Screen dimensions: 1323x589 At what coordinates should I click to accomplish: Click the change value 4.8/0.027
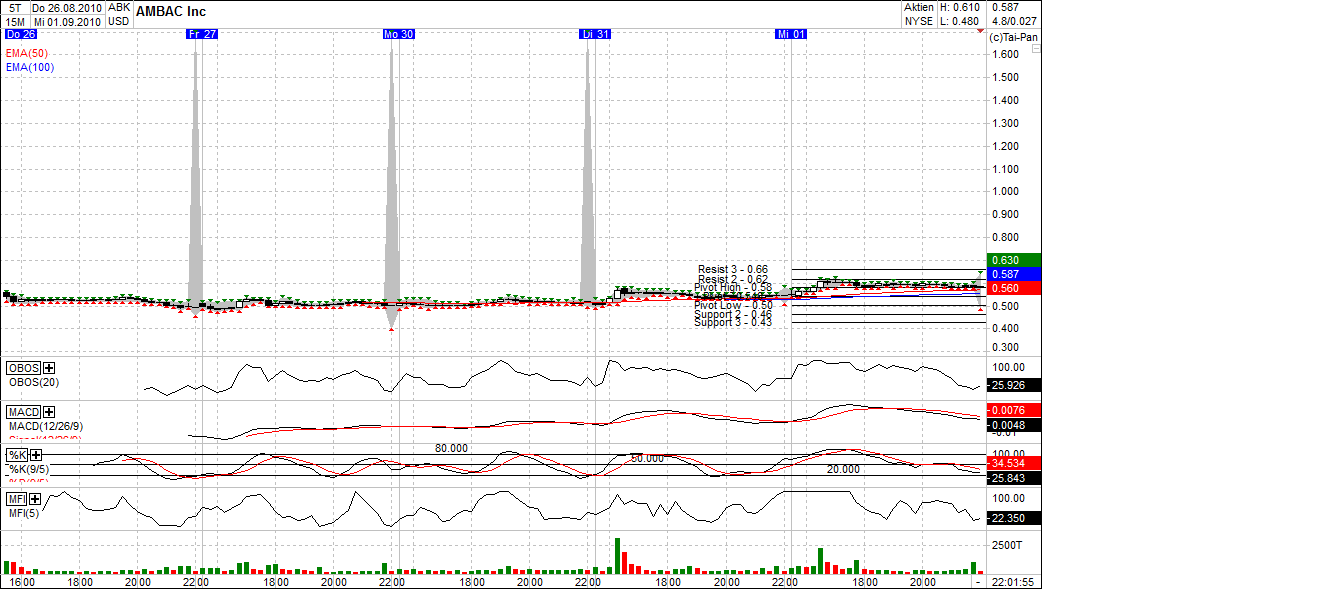[x=1014, y=21]
